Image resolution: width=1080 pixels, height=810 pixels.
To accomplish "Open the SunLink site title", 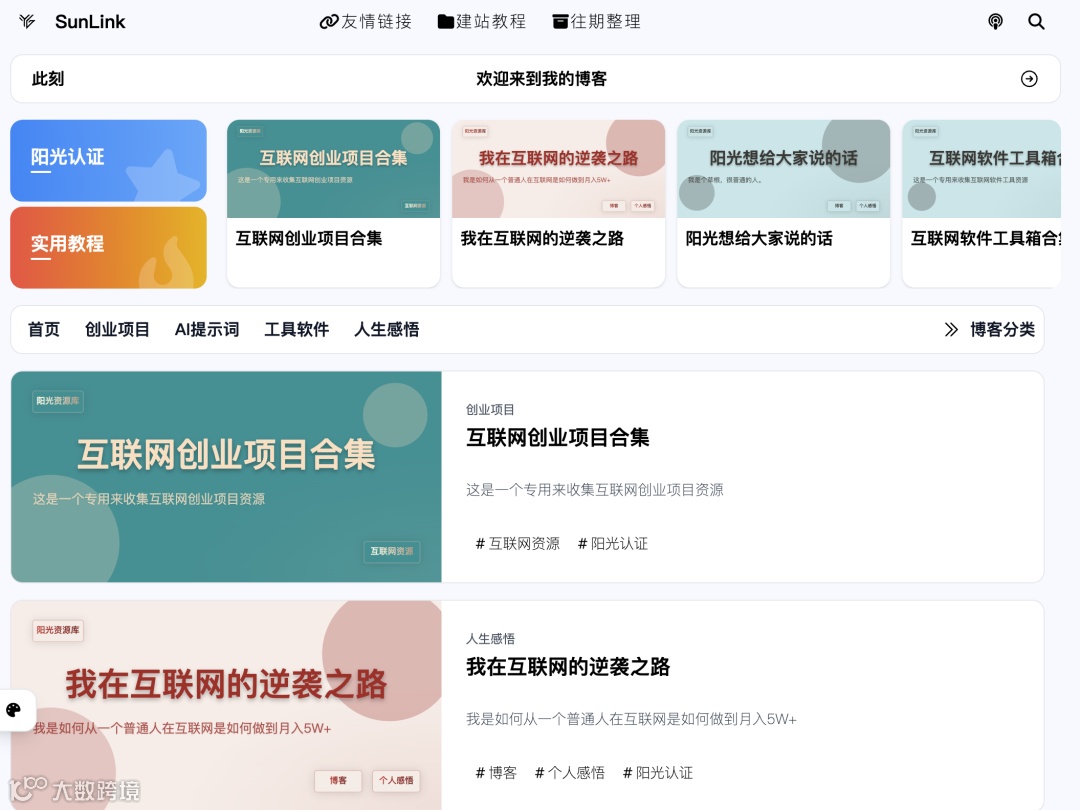I will click(90, 22).
